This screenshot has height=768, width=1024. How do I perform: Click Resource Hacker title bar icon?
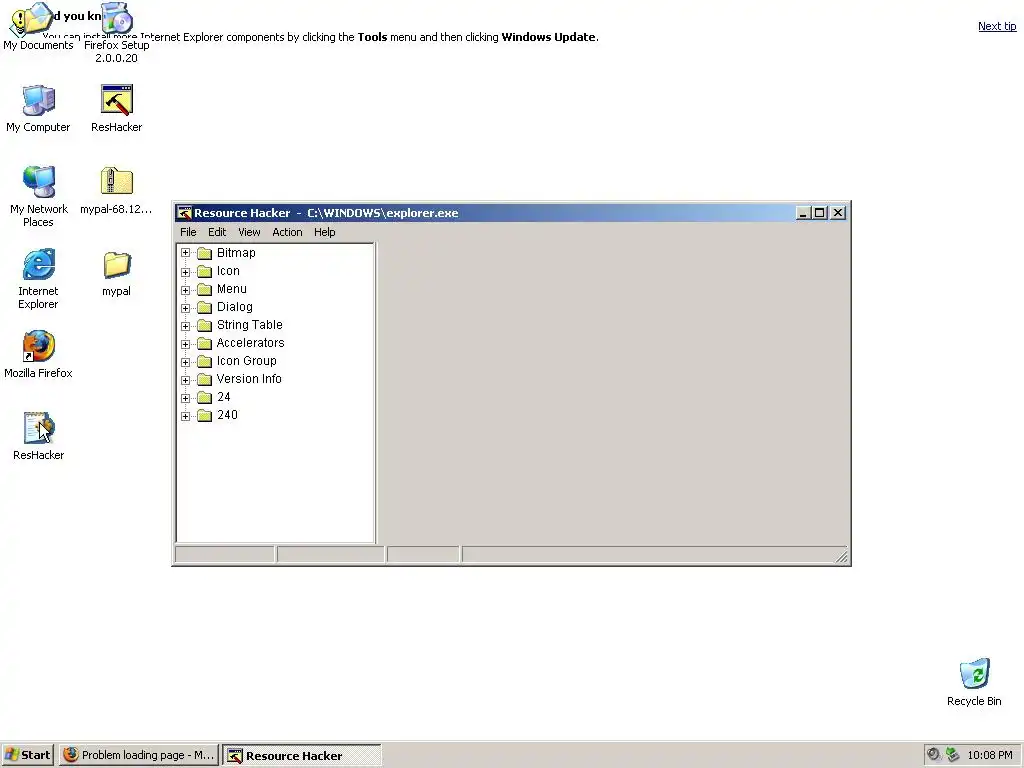(184, 213)
